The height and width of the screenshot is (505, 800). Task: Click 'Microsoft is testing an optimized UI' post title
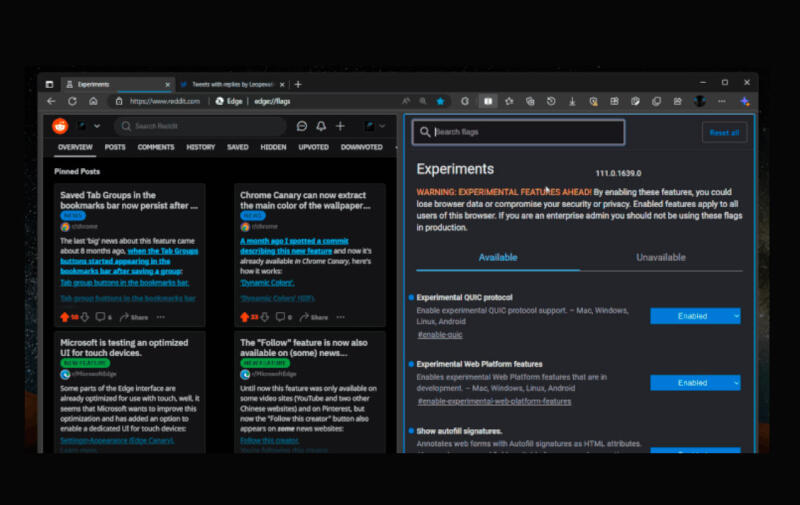[x=124, y=347]
